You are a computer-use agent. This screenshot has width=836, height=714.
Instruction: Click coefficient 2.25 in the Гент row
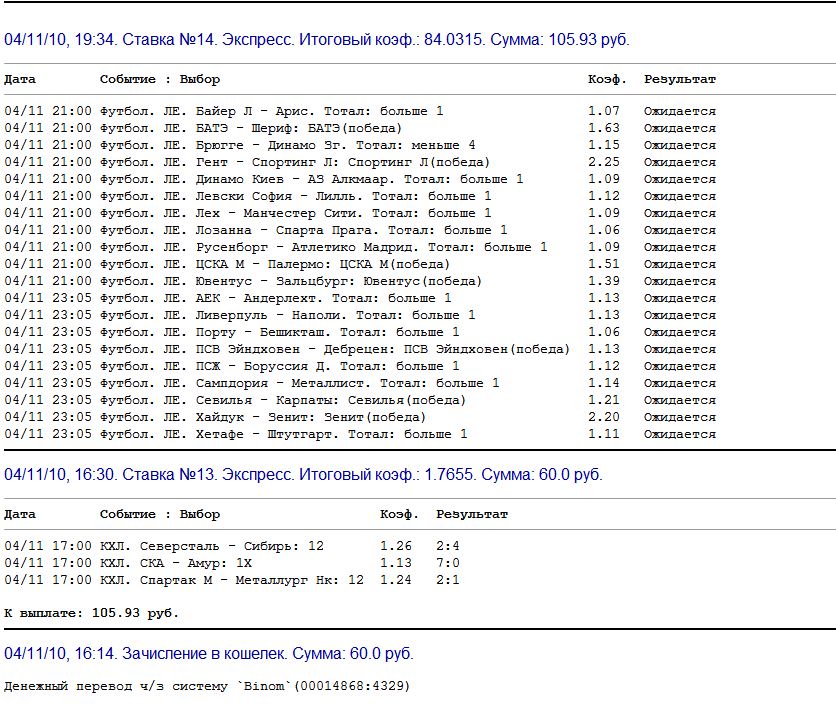tap(604, 162)
